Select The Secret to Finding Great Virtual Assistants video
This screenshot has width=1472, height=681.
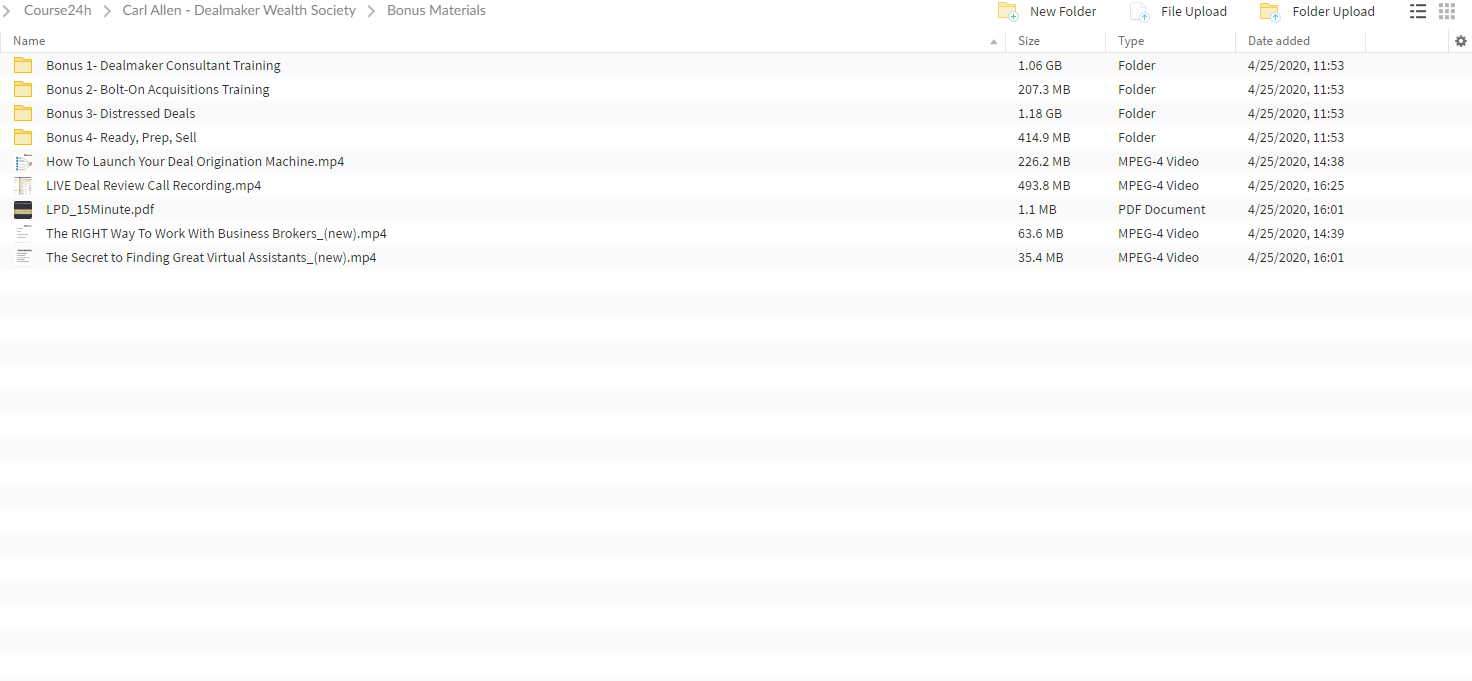pos(211,257)
